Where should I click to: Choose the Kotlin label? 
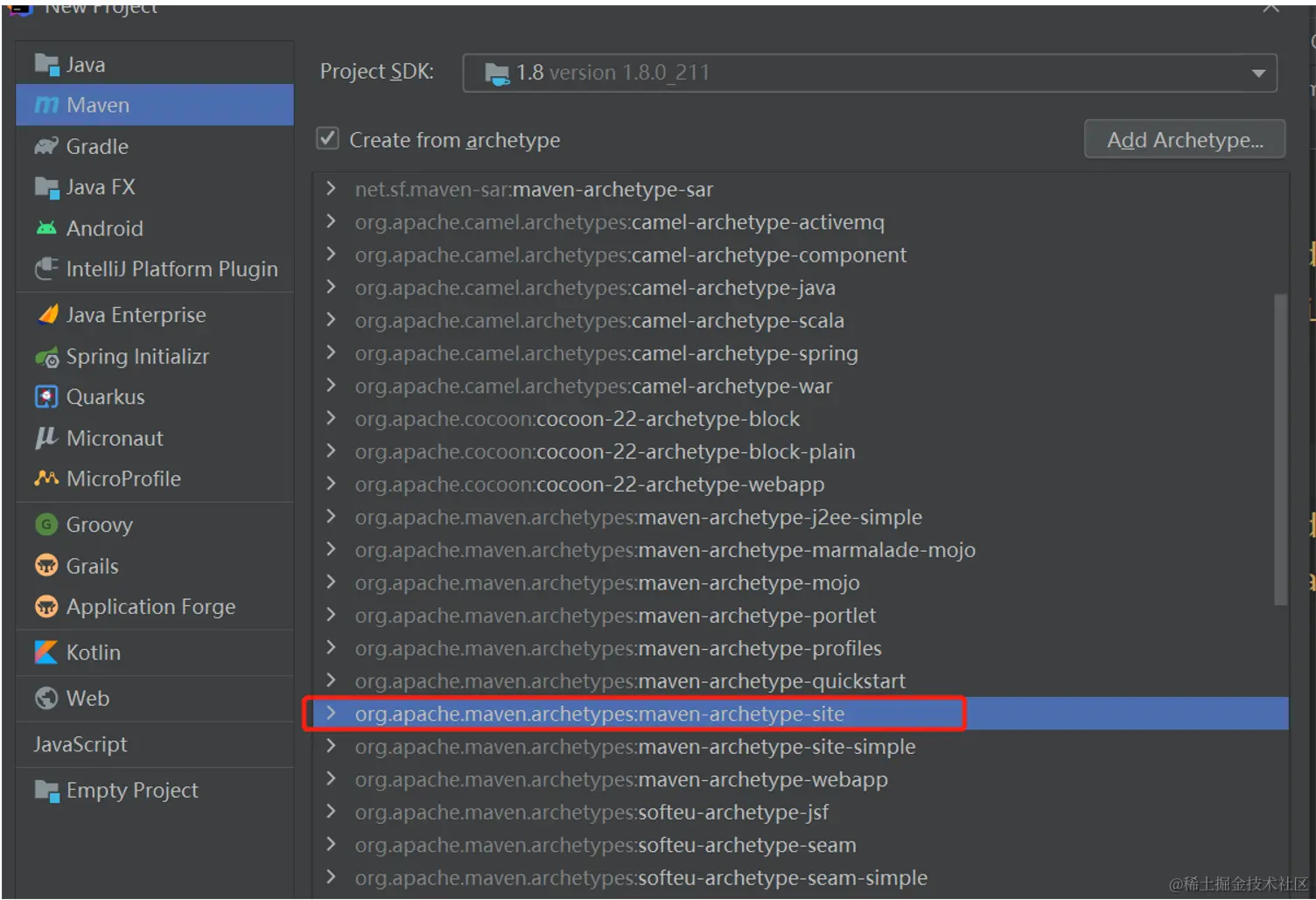tap(94, 652)
